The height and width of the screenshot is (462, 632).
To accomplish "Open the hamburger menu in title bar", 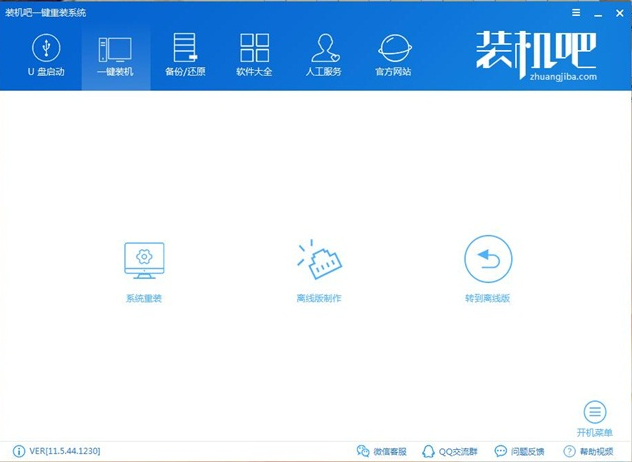I will pyautogui.click(x=576, y=13).
